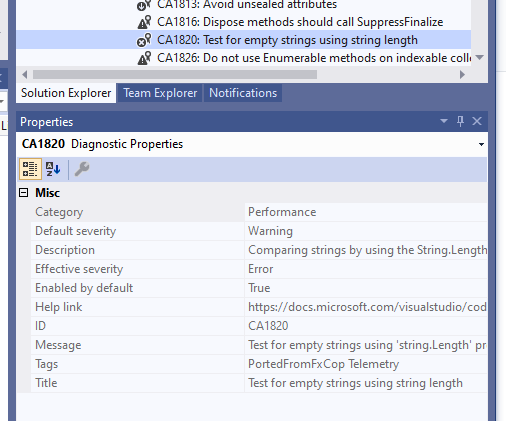Click the True value for Enabled by default

tap(366, 288)
